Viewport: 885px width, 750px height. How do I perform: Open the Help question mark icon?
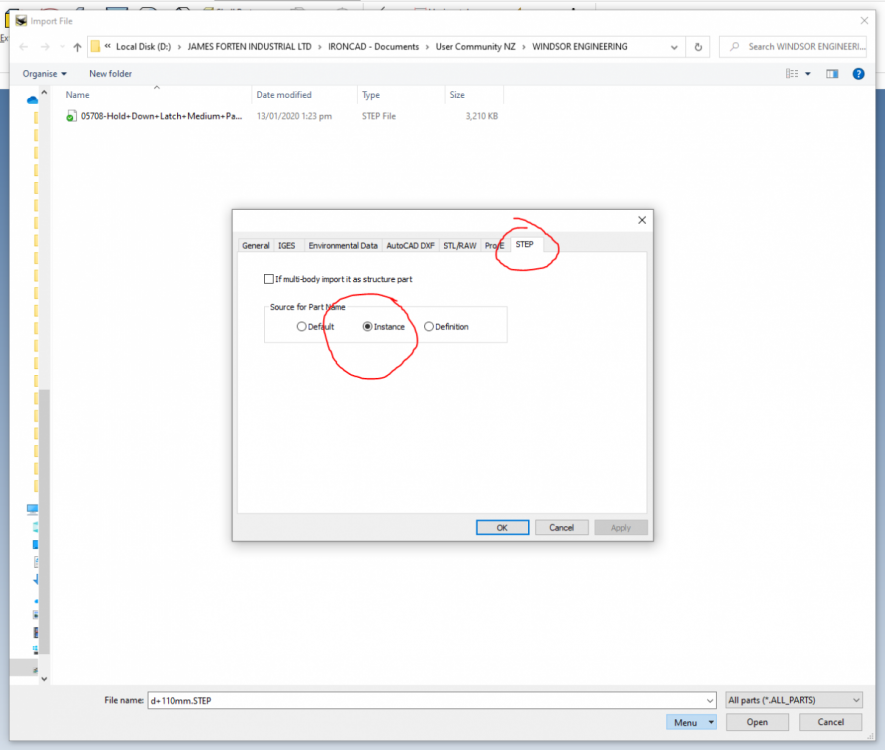click(x=858, y=74)
